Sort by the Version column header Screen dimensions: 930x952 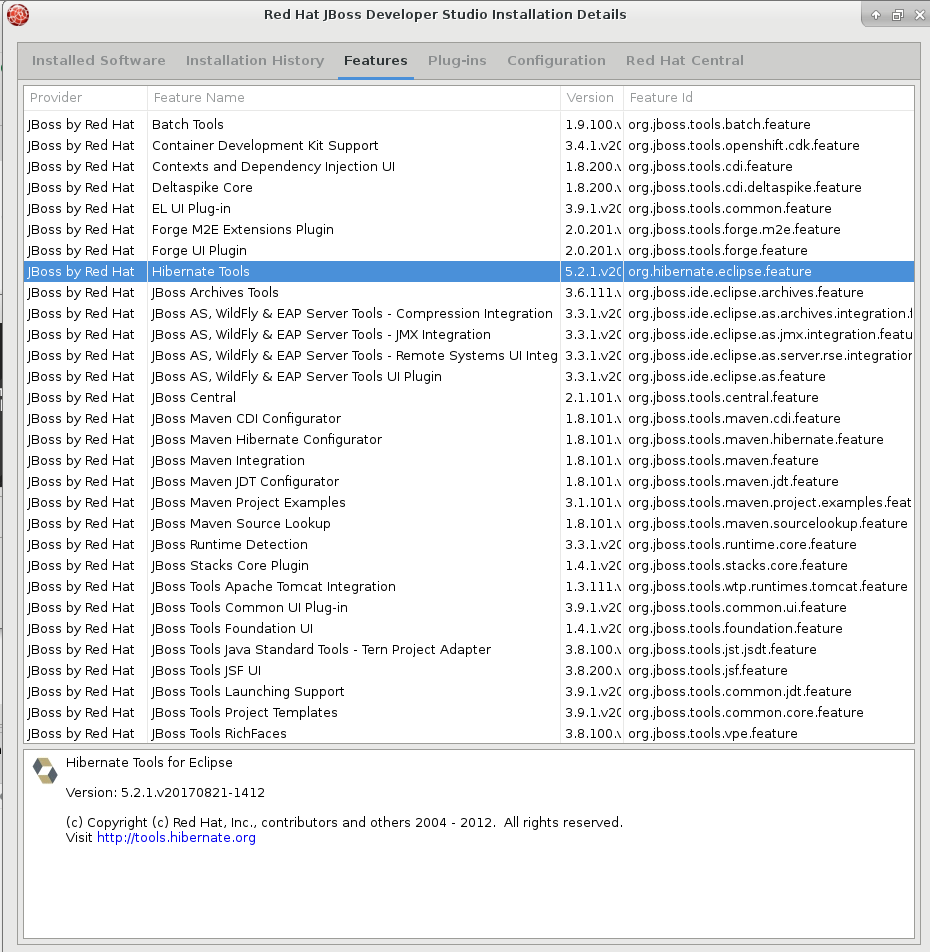tap(592, 98)
